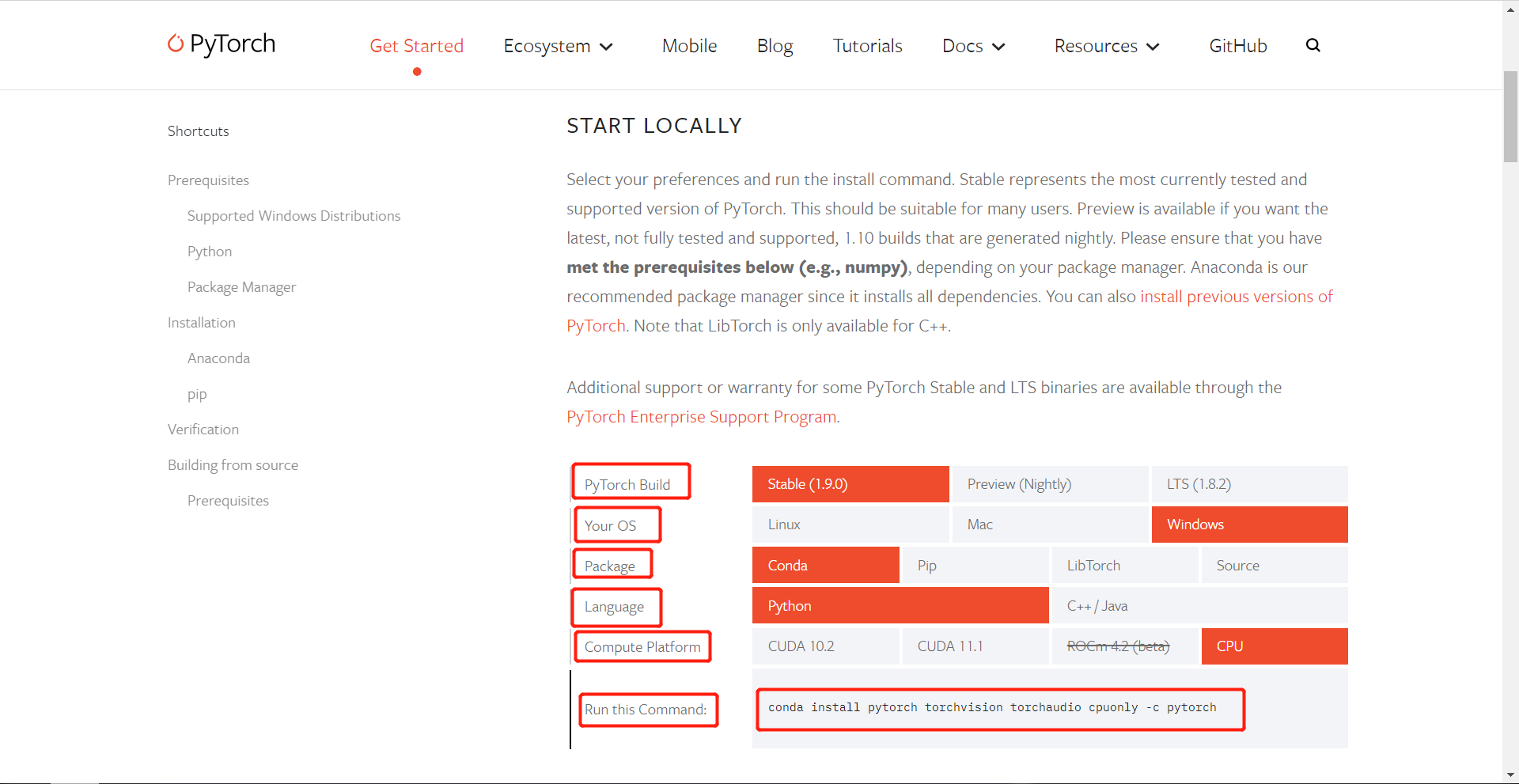Jump to pip shortcut
Screen dimensions: 1519x784
tap(197, 394)
